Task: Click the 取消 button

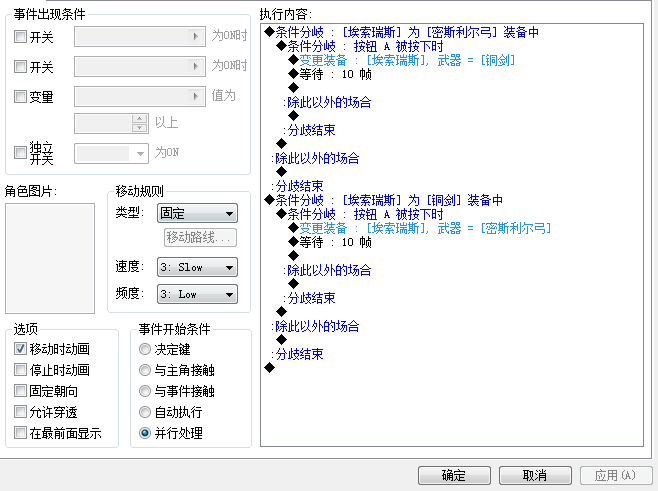Action: (535, 475)
